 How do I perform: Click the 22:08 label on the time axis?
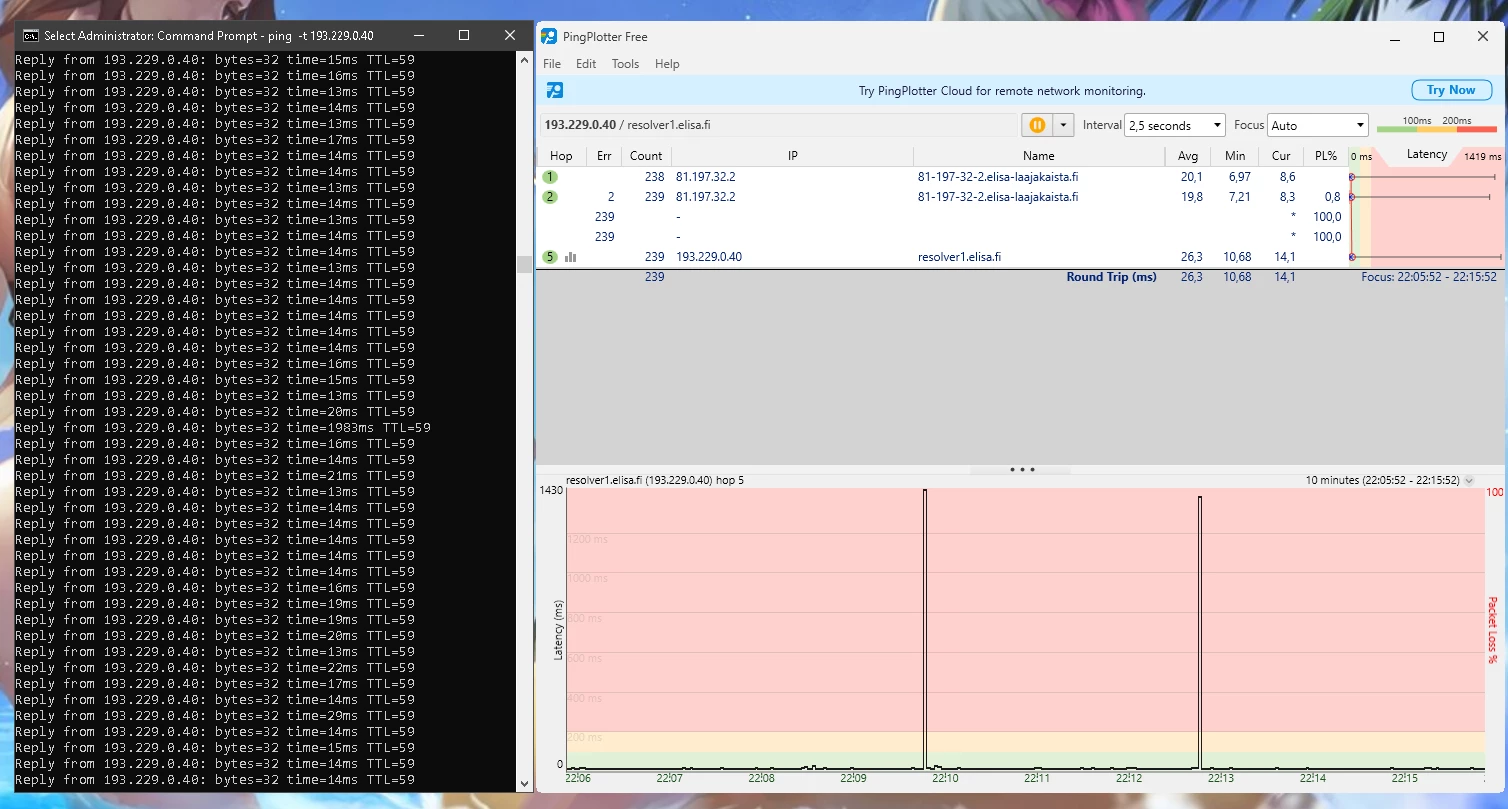761,779
